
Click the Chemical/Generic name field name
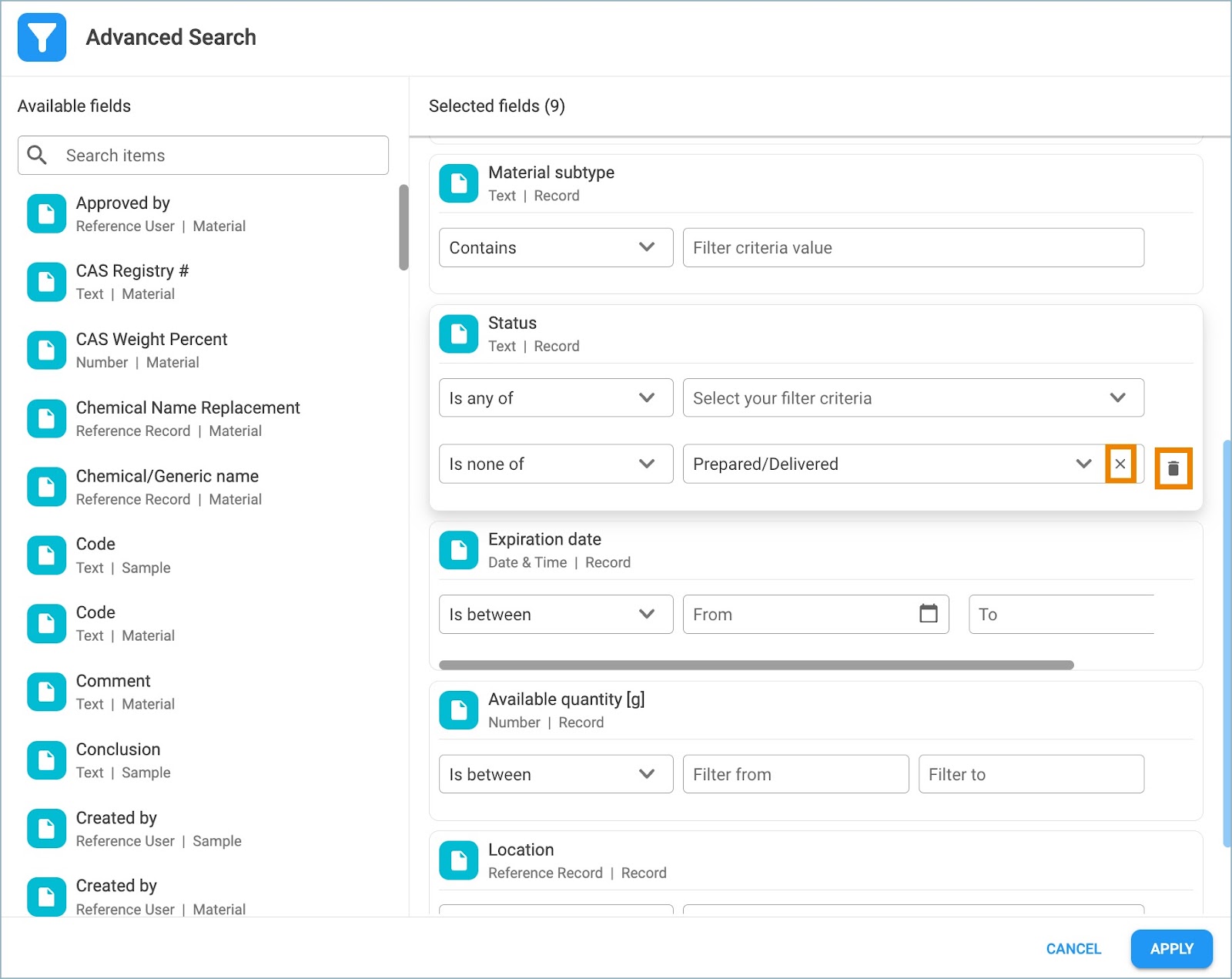pos(167,476)
